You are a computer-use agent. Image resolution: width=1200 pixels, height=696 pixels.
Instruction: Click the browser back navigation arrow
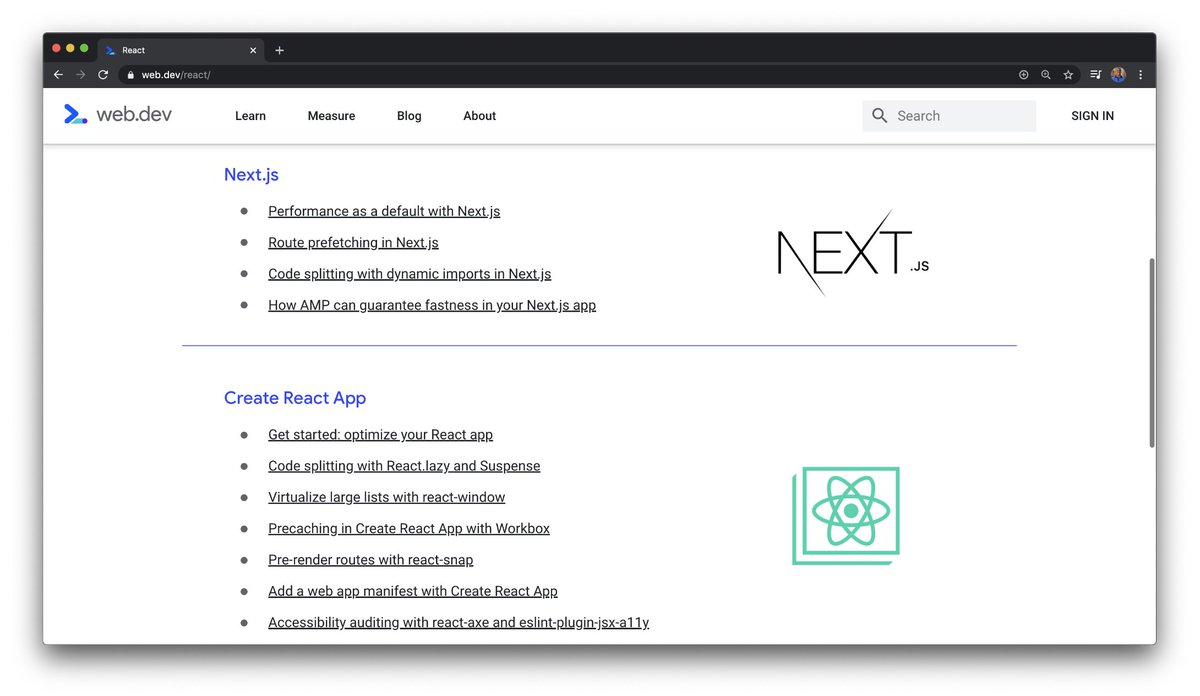(x=57, y=74)
